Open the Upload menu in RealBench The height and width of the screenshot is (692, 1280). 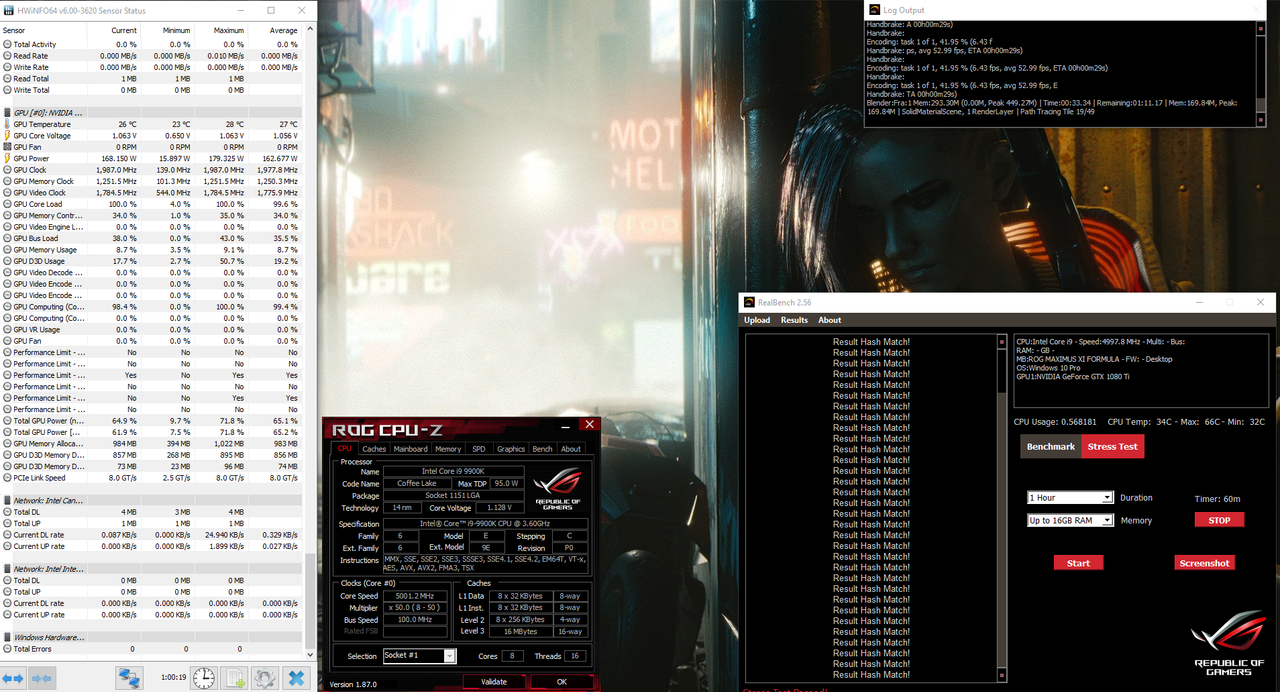757,320
